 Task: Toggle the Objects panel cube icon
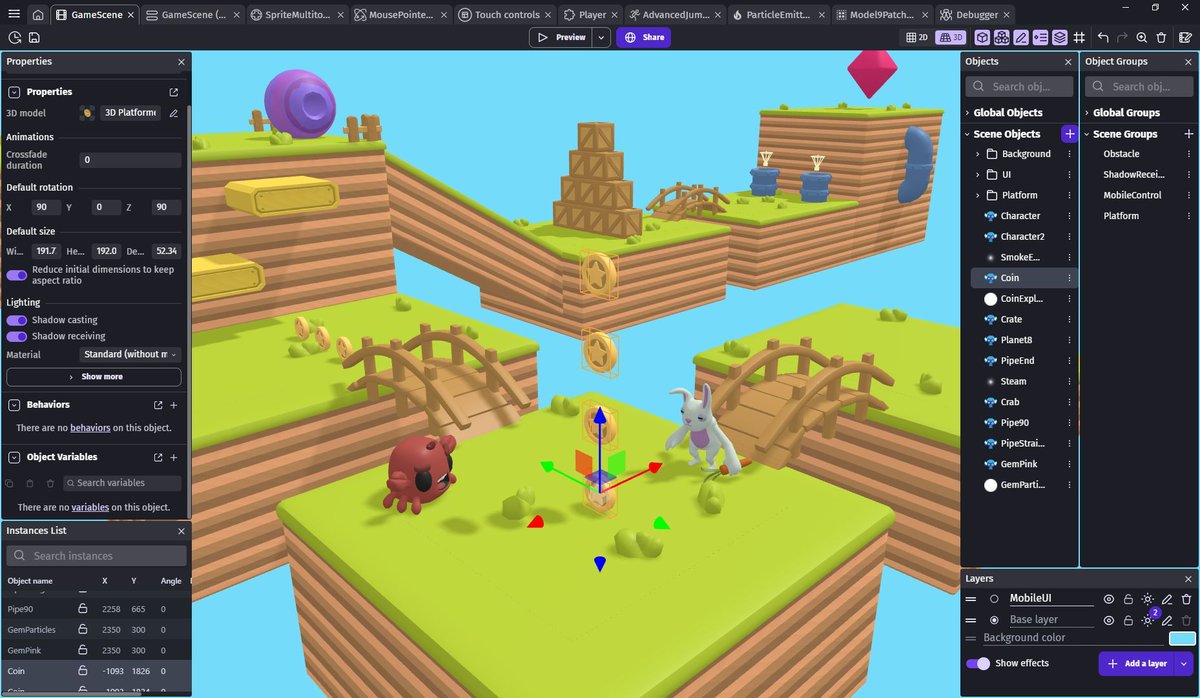point(983,37)
